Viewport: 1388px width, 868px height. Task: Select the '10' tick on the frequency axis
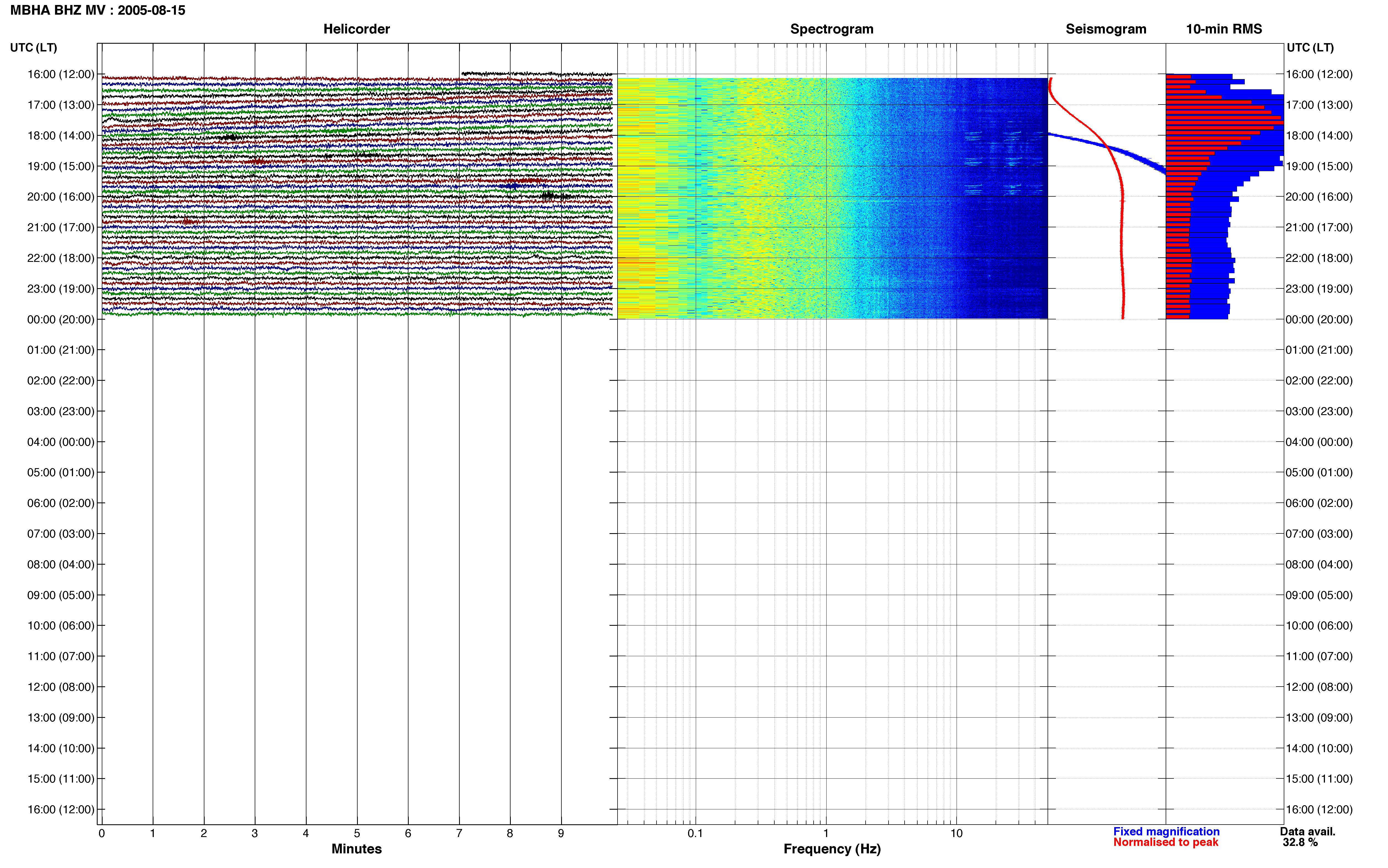(x=956, y=833)
